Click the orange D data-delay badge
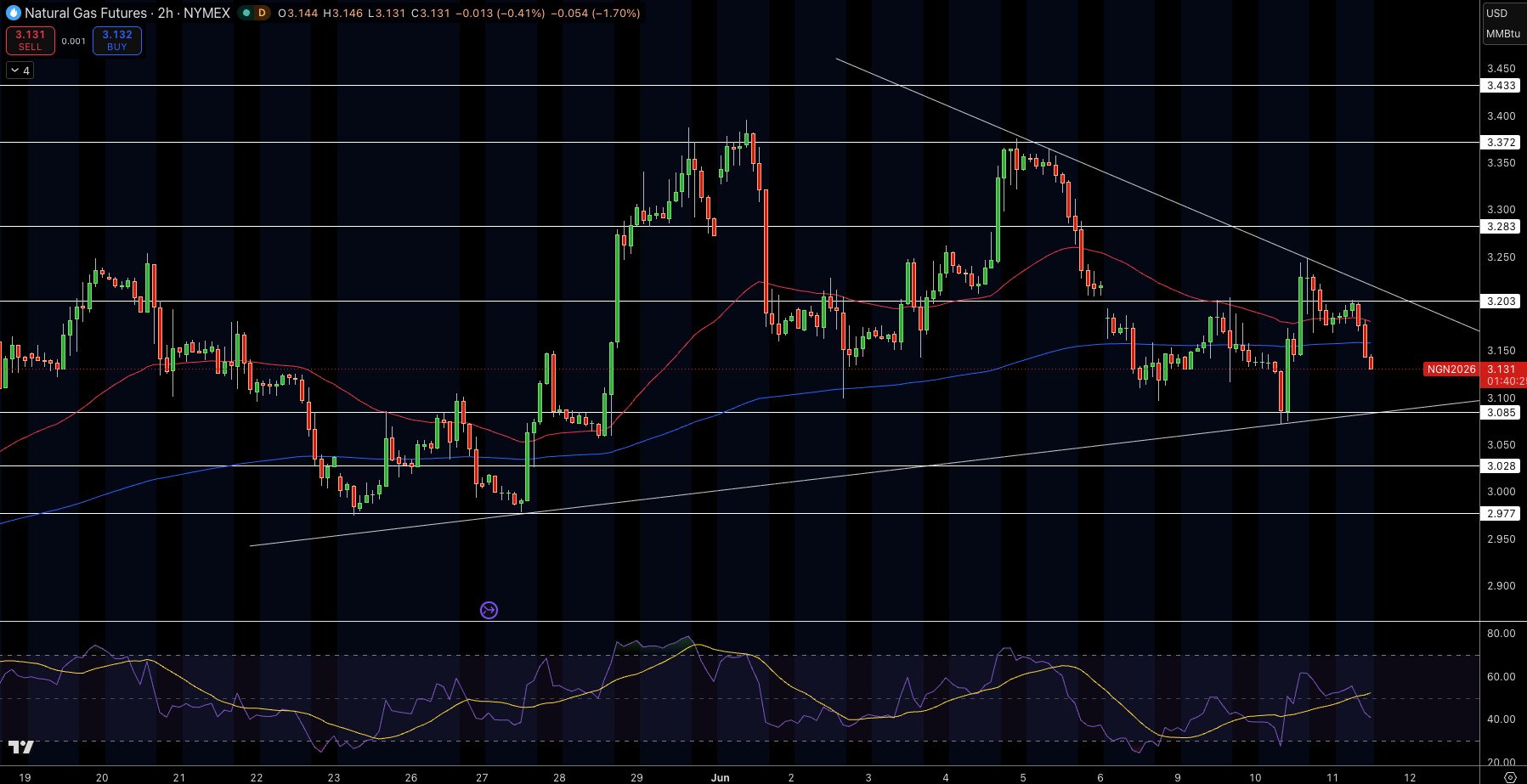The width and height of the screenshot is (1527, 784). click(x=262, y=13)
